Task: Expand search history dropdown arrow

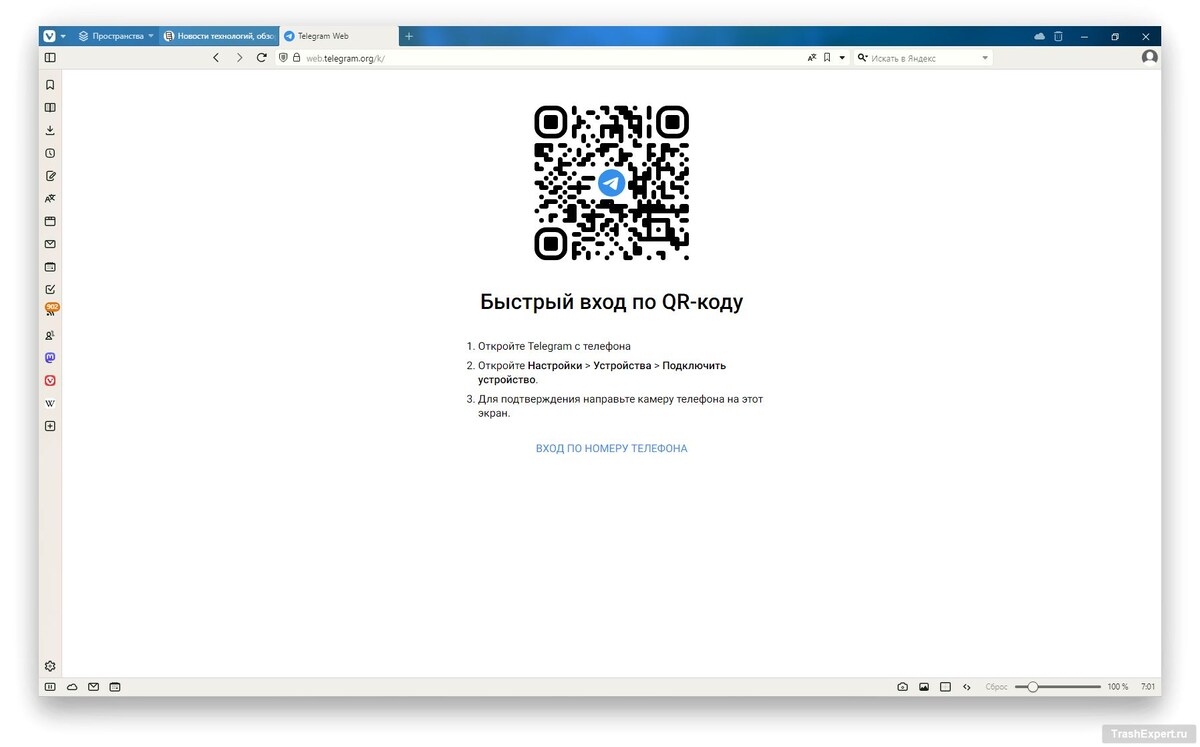Action: pyautogui.click(x=985, y=58)
